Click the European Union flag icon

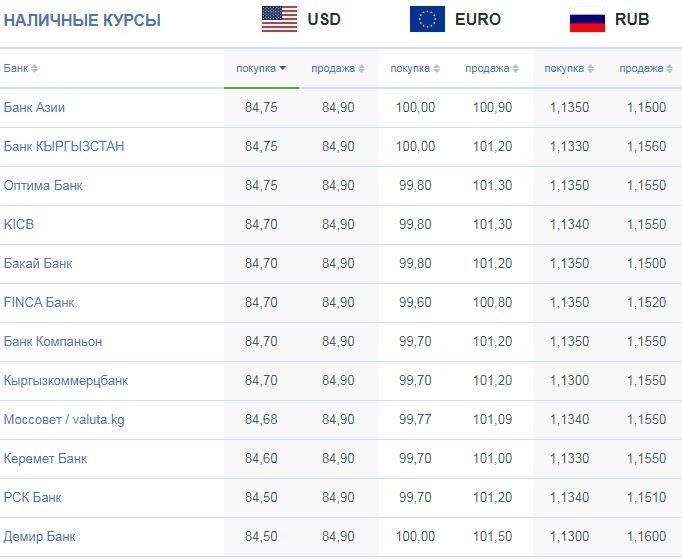[427, 19]
